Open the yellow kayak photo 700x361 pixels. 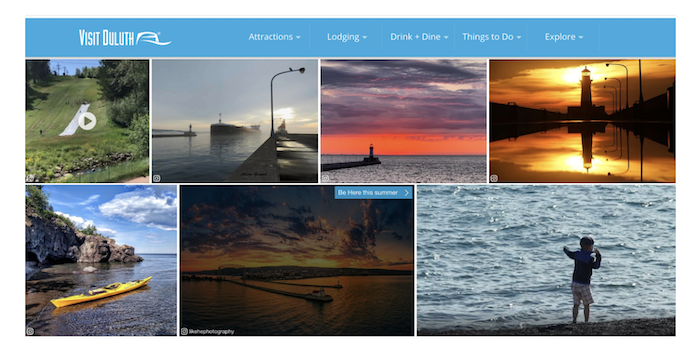point(101,261)
